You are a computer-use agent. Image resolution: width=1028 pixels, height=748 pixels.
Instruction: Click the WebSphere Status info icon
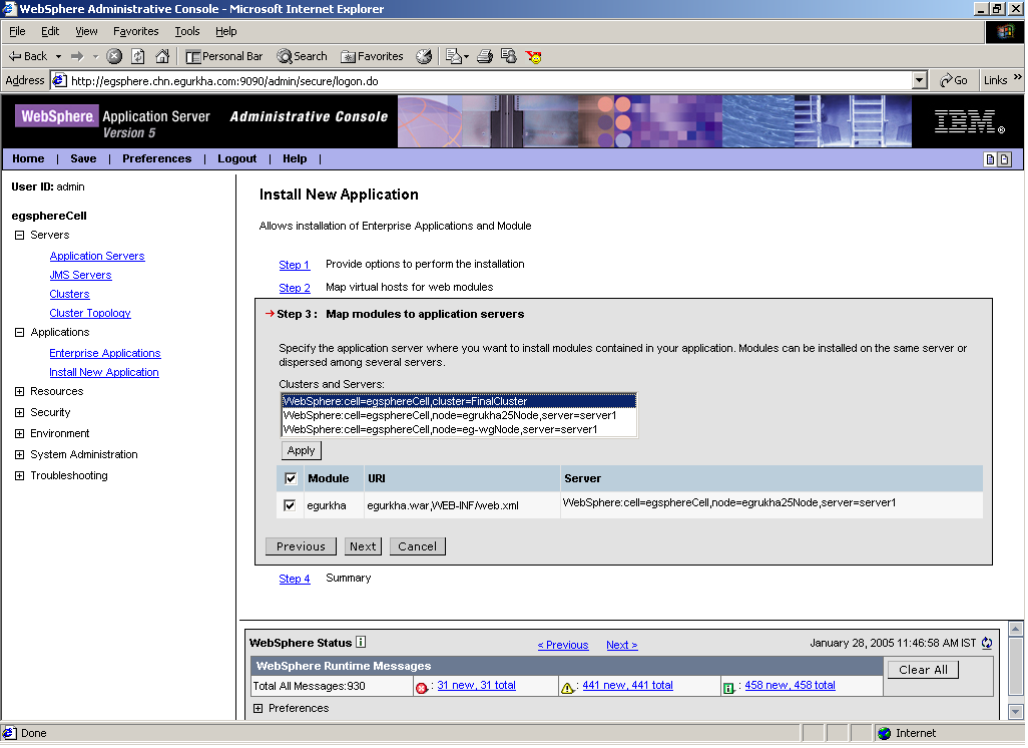361,642
